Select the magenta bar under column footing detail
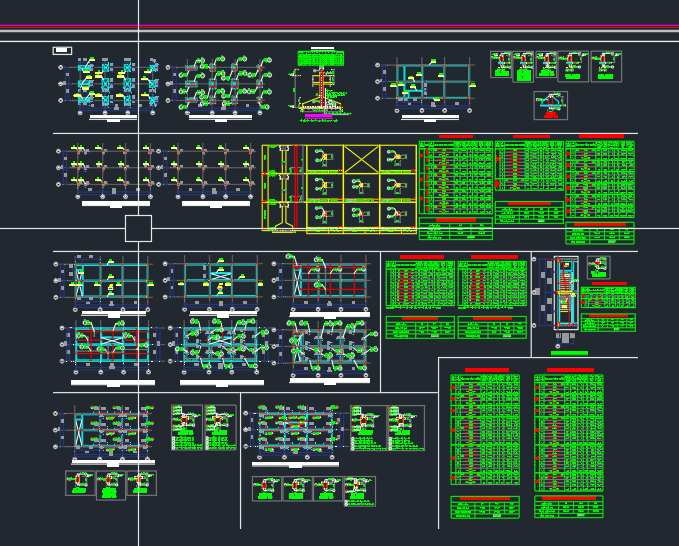 [x=318, y=116]
